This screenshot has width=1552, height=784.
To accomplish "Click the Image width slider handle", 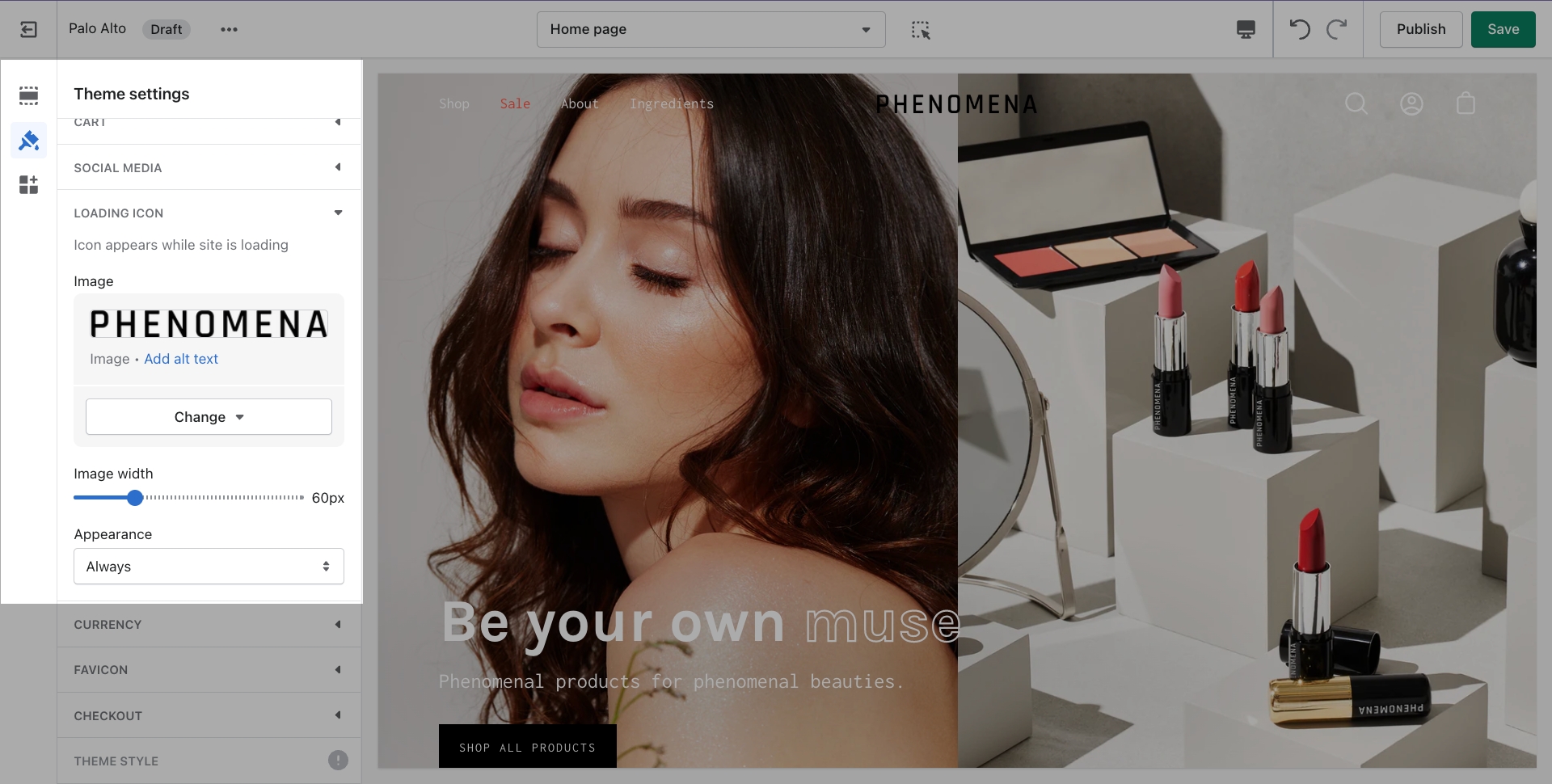I will click(x=135, y=498).
